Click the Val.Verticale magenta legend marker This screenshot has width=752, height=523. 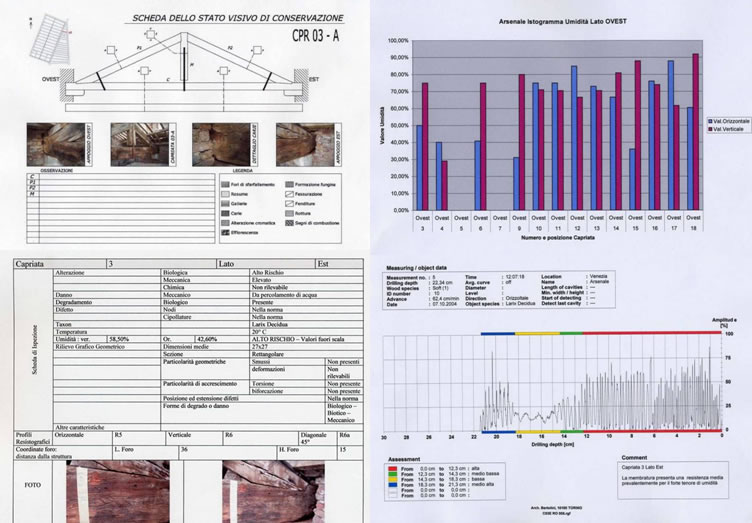point(710,129)
